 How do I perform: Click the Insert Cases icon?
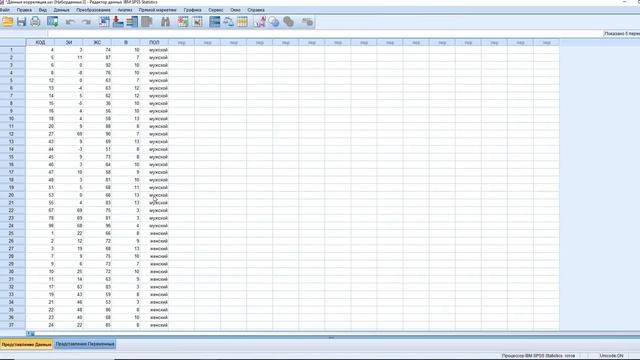click(183, 22)
